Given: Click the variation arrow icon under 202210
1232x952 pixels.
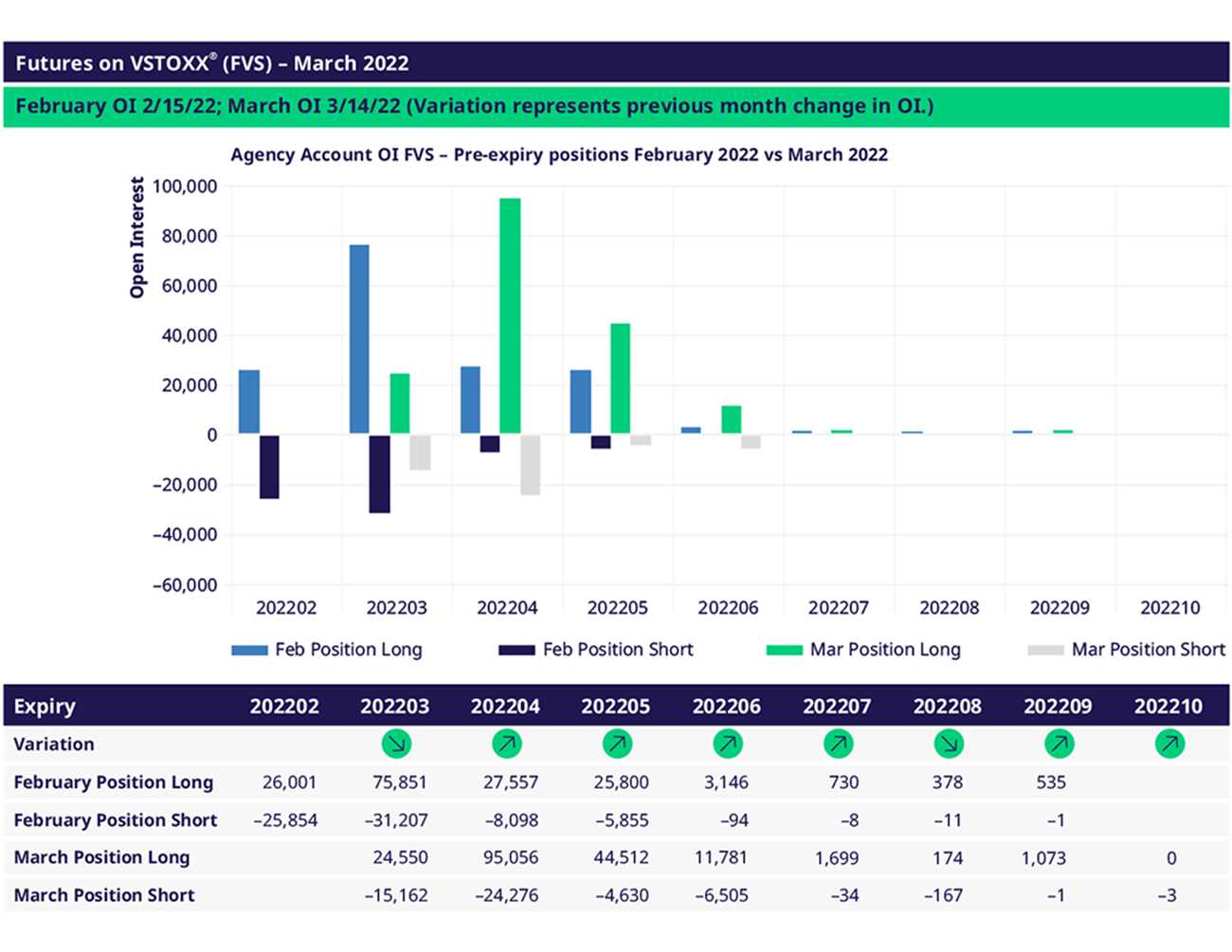Looking at the screenshot, I should coord(1169,745).
